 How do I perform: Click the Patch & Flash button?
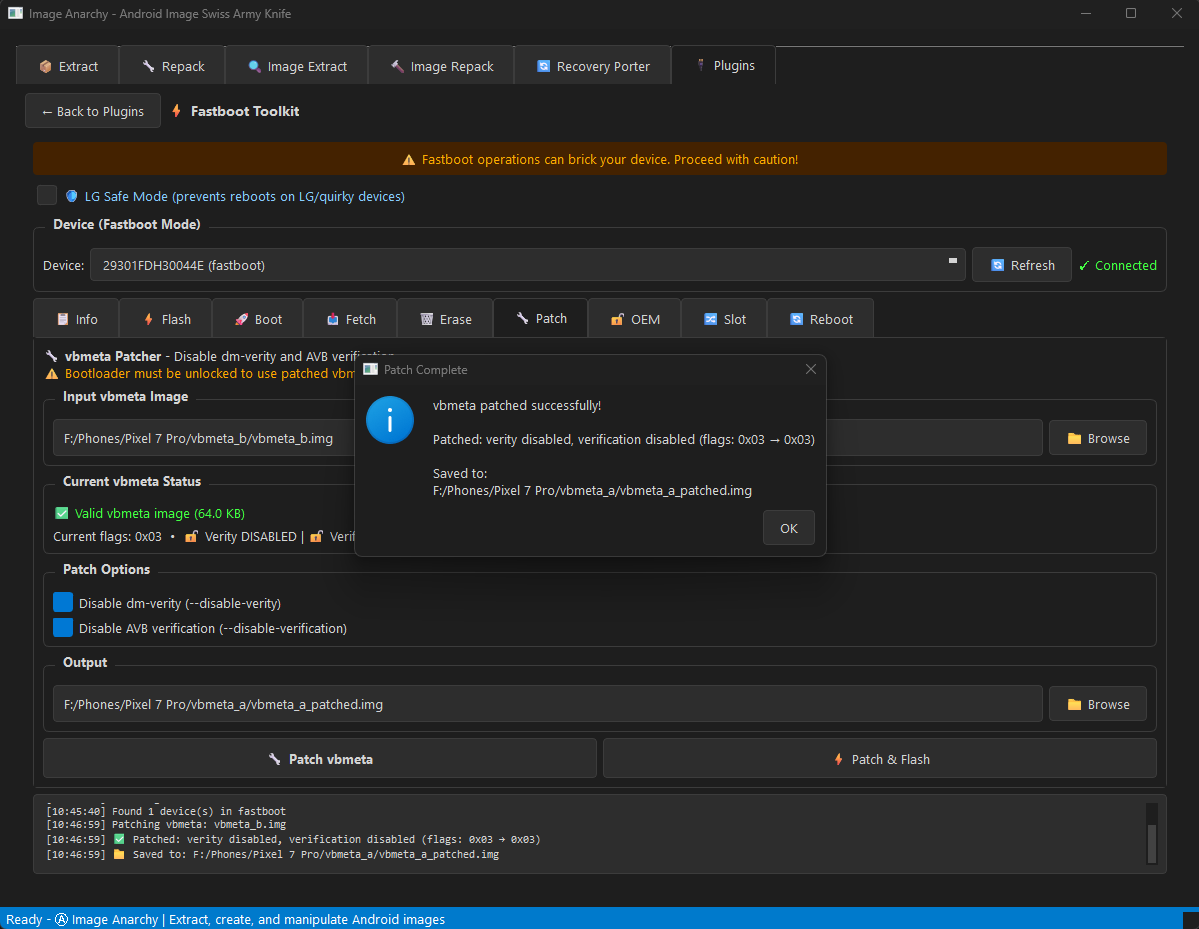[x=879, y=759]
